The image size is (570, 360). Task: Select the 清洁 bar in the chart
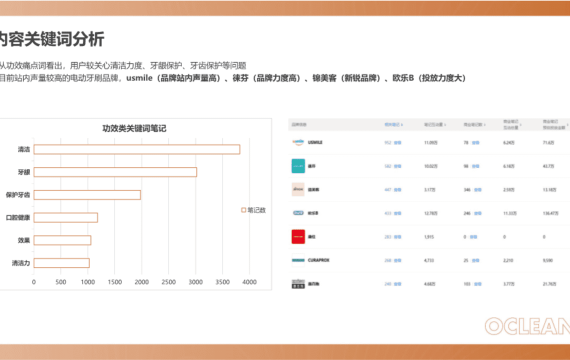(137, 149)
